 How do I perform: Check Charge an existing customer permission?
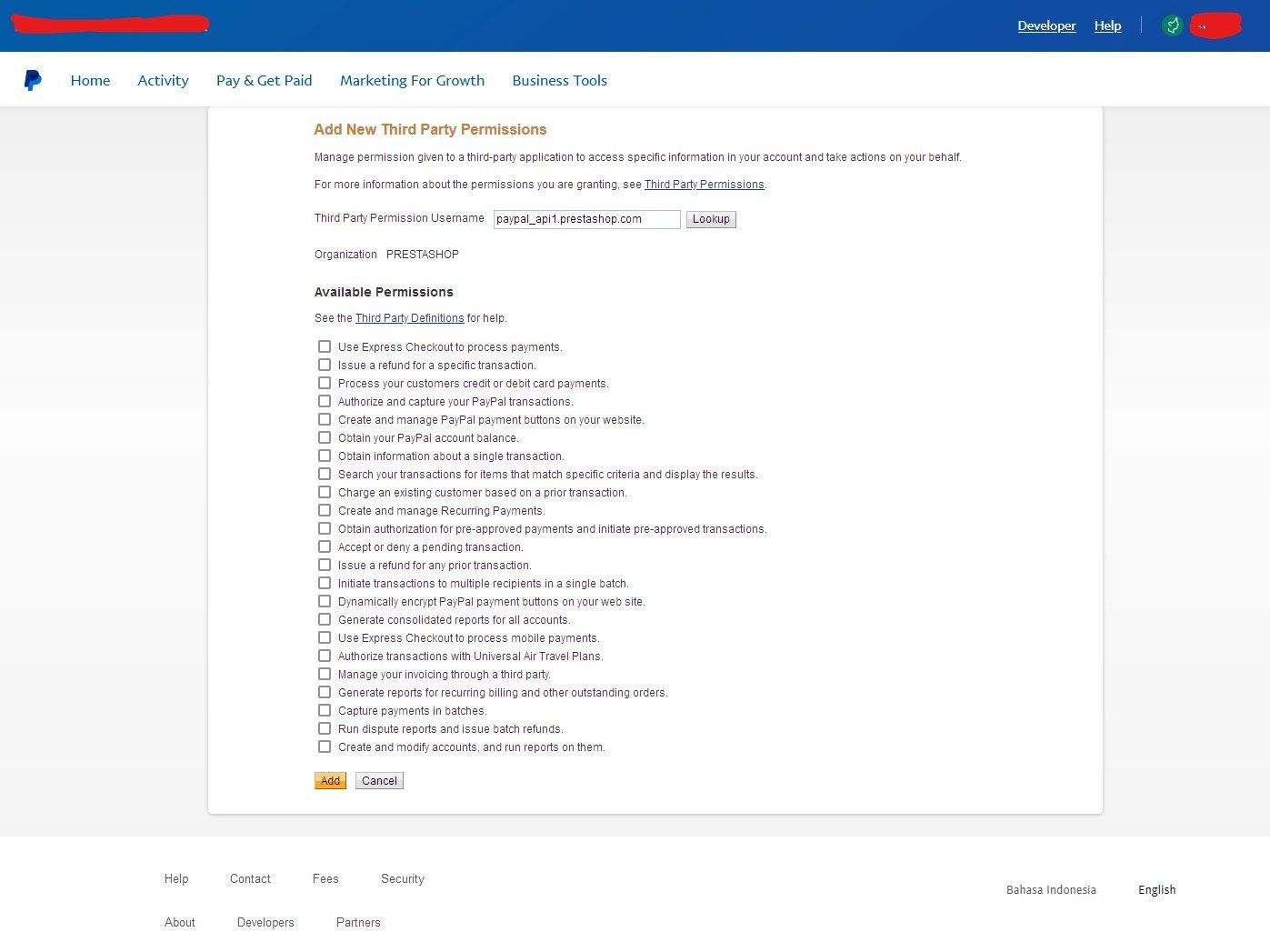point(325,492)
